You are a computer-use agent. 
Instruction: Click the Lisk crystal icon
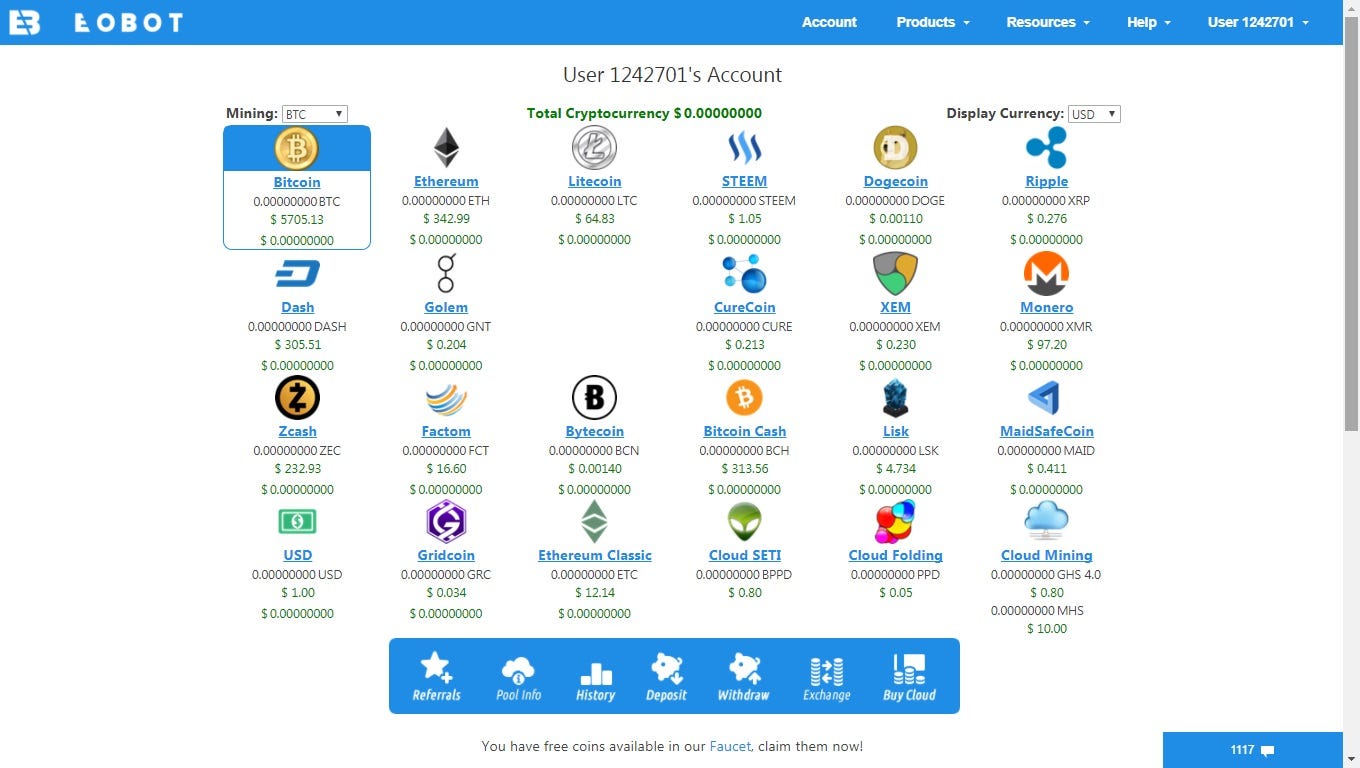pos(895,398)
